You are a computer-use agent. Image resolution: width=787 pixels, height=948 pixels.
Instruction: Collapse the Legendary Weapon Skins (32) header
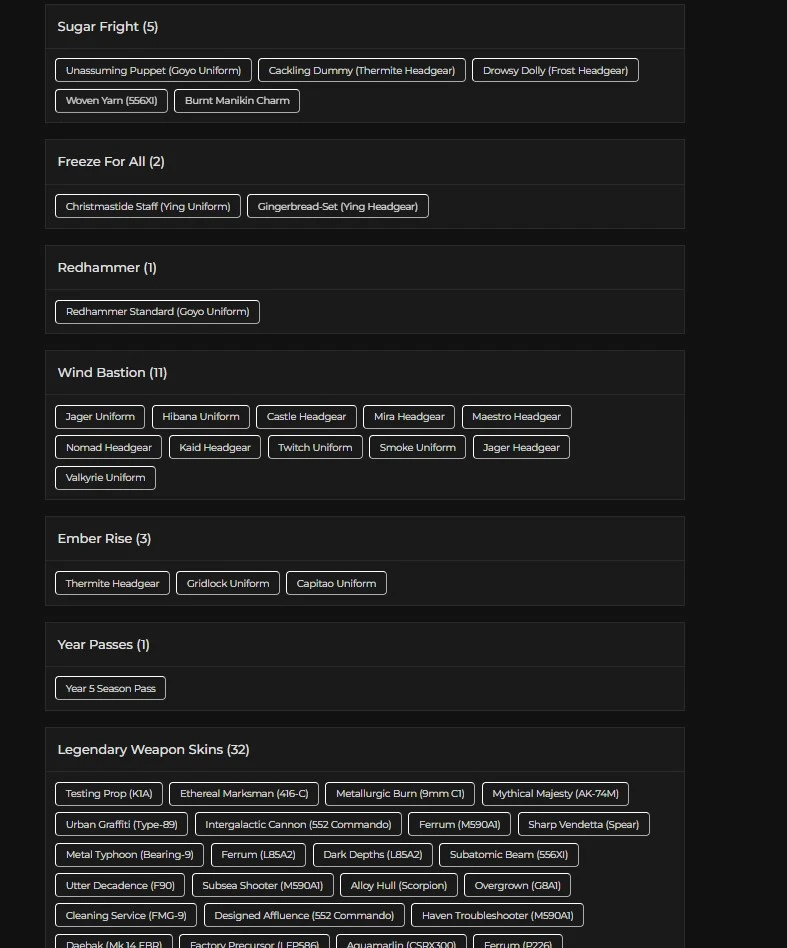click(153, 750)
